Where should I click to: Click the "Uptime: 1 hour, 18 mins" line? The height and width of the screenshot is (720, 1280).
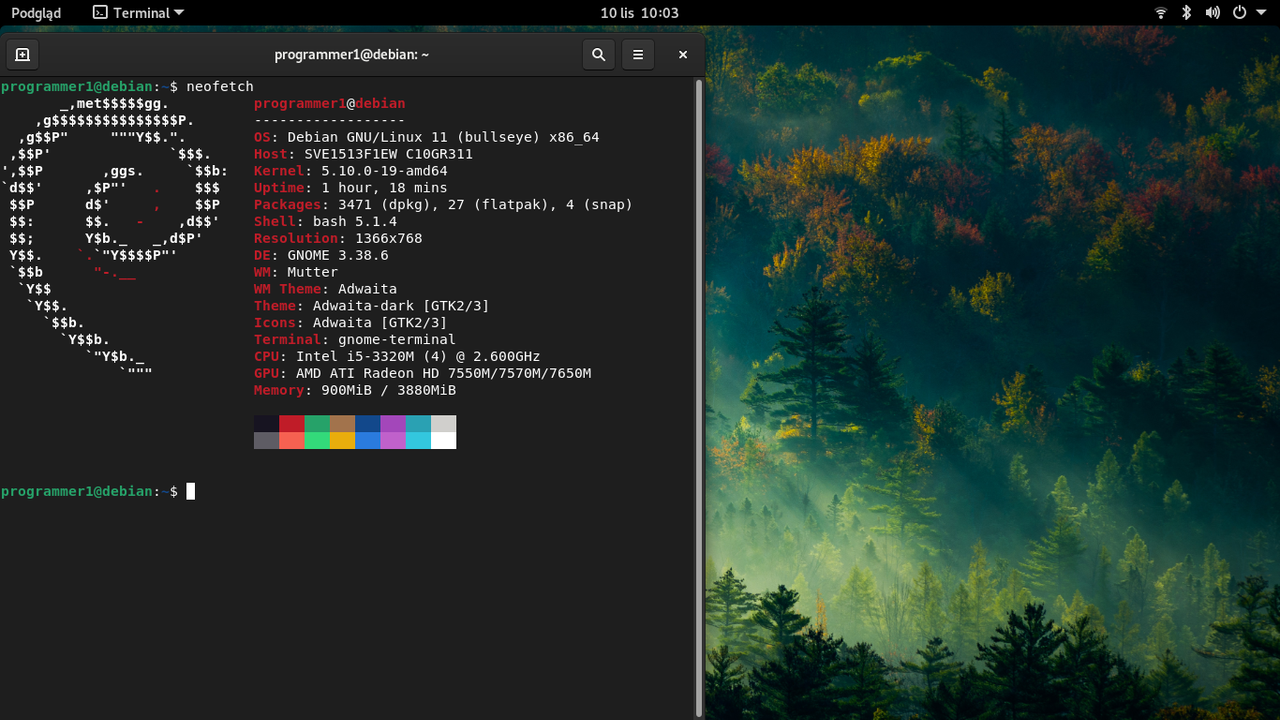pyautogui.click(x=351, y=188)
